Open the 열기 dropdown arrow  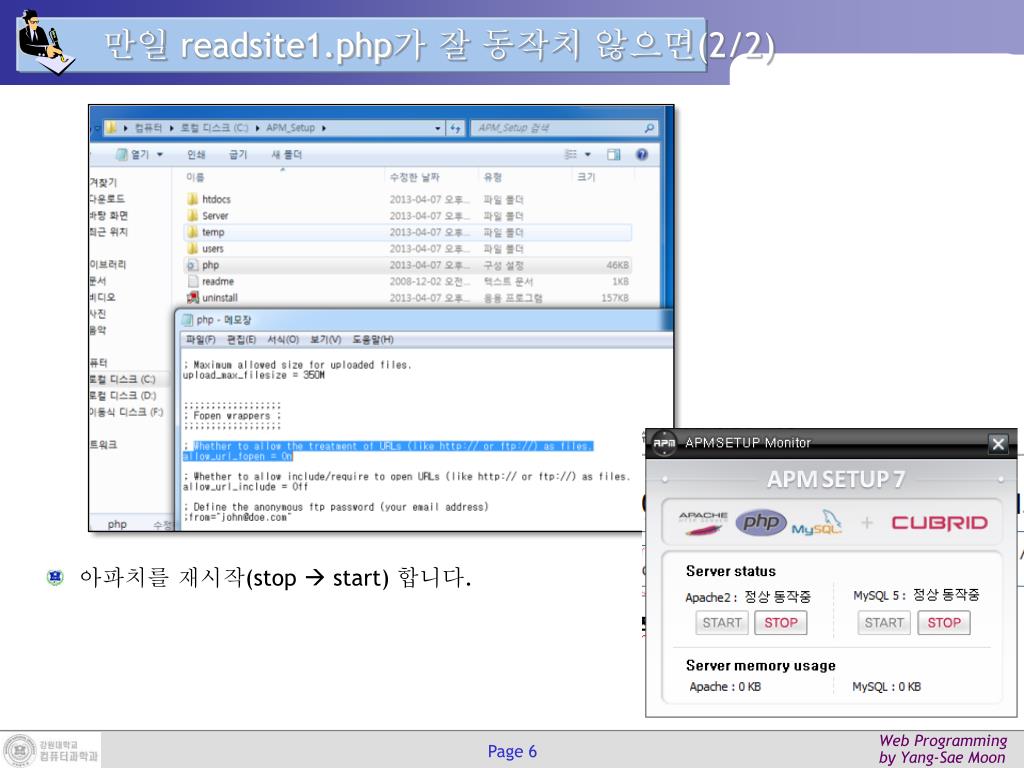pos(160,155)
